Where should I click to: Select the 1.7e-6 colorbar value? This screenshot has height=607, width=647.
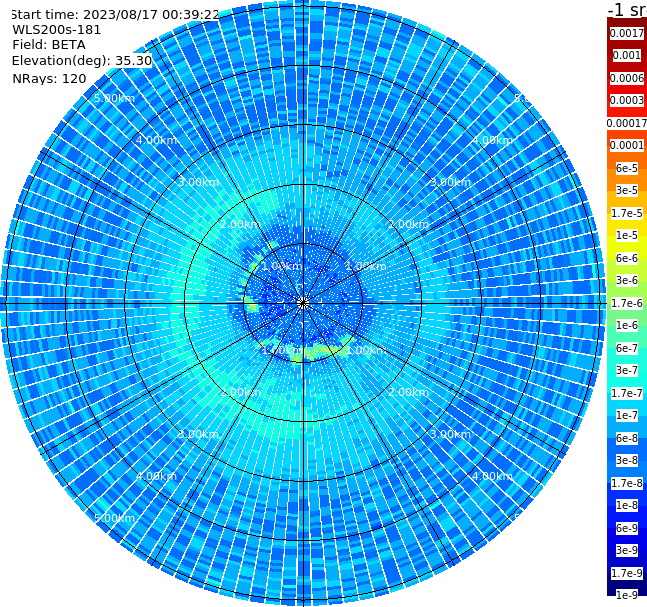[x=627, y=303]
